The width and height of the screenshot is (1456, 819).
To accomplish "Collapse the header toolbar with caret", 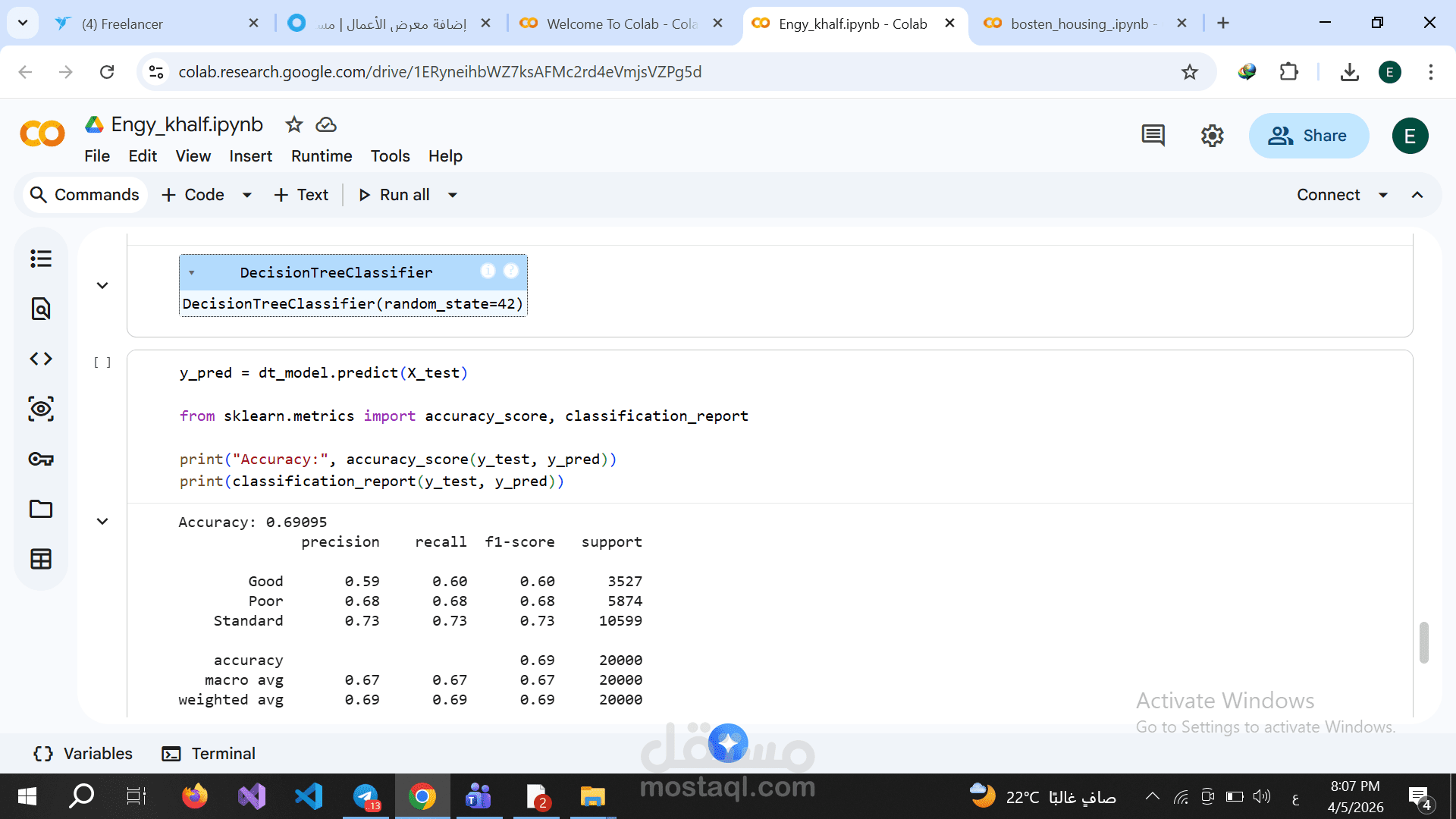I will (x=1417, y=195).
